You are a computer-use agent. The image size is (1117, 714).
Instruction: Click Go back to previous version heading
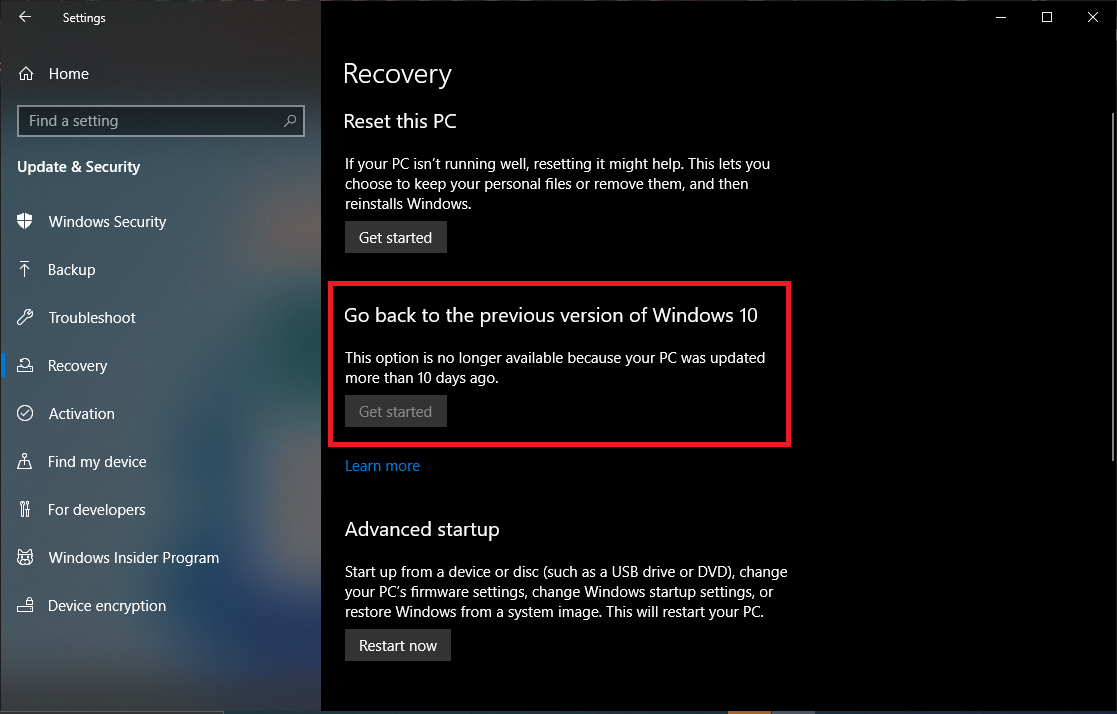click(551, 315)
